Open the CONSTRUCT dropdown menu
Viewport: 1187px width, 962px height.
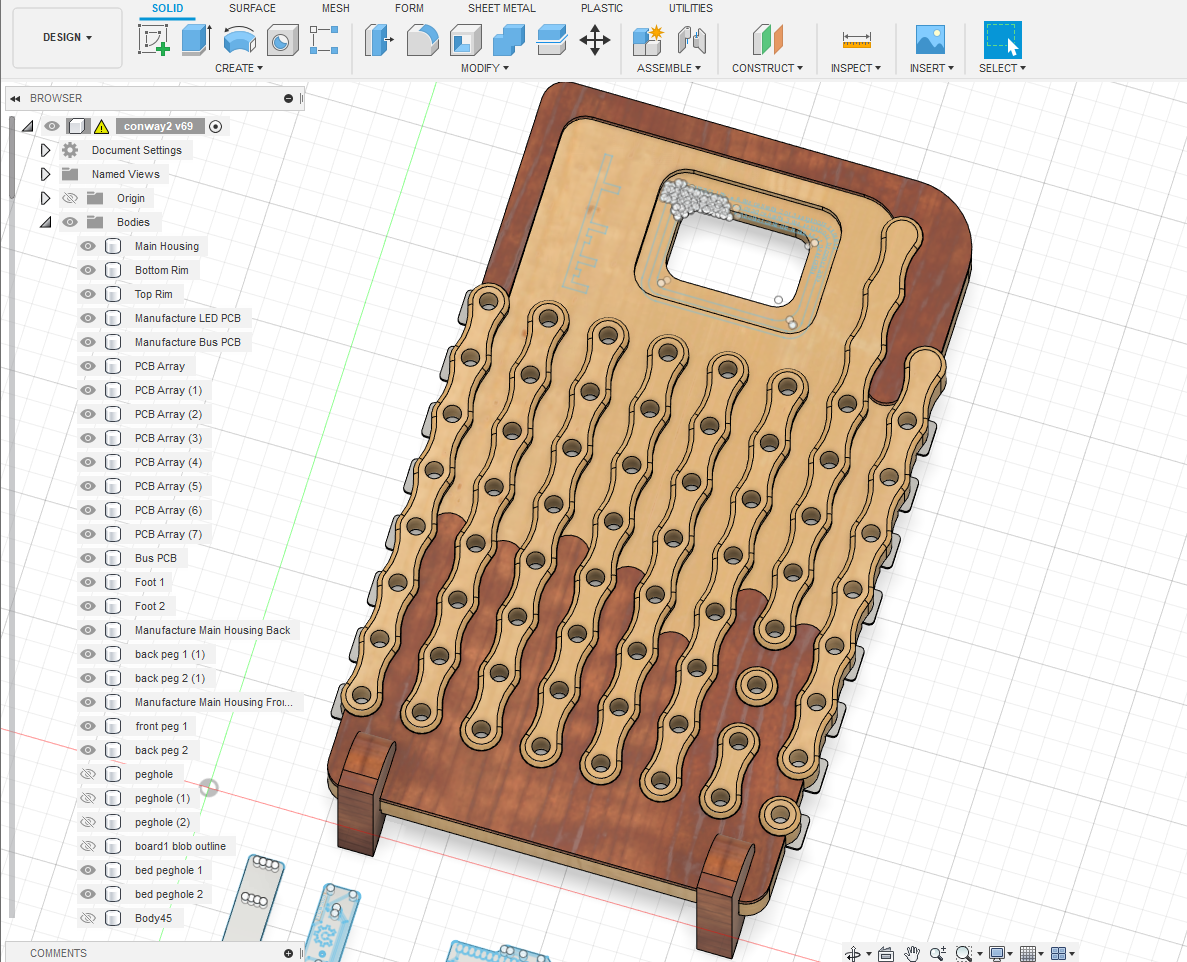click(x=768, y=68)
